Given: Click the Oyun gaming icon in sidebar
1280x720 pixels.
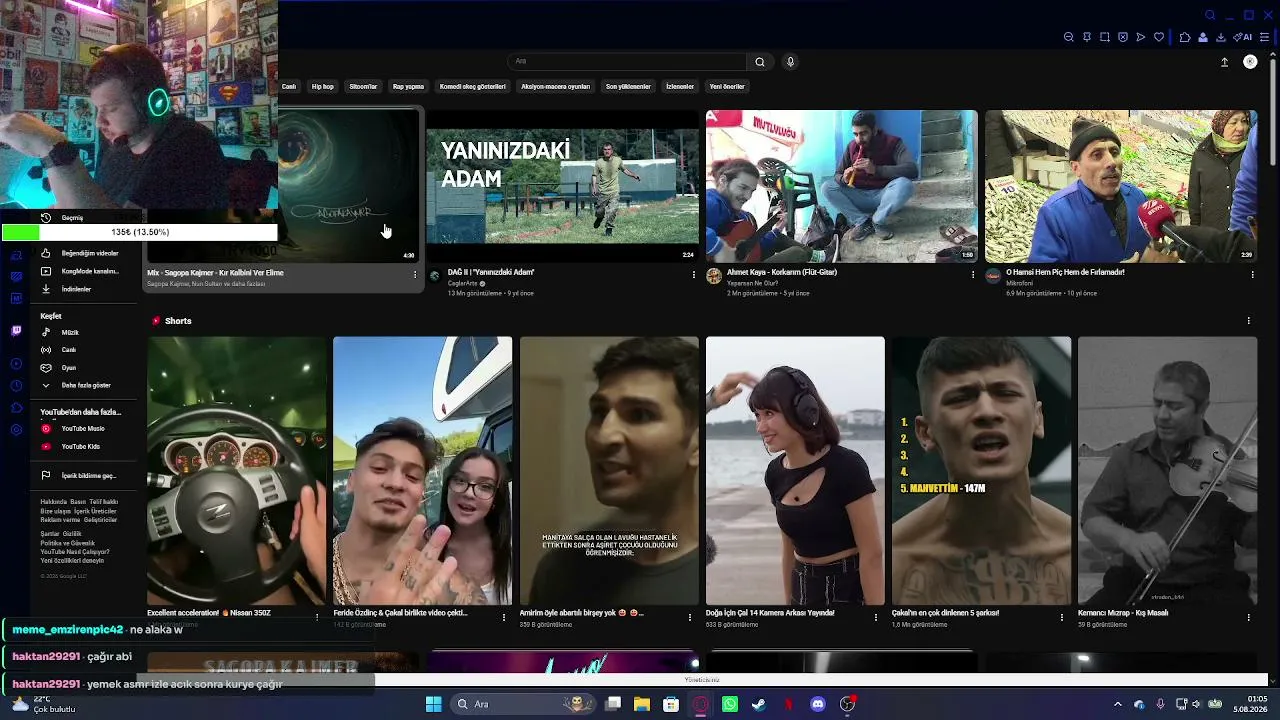Looking at the screenshot, I should coord(45,368).
